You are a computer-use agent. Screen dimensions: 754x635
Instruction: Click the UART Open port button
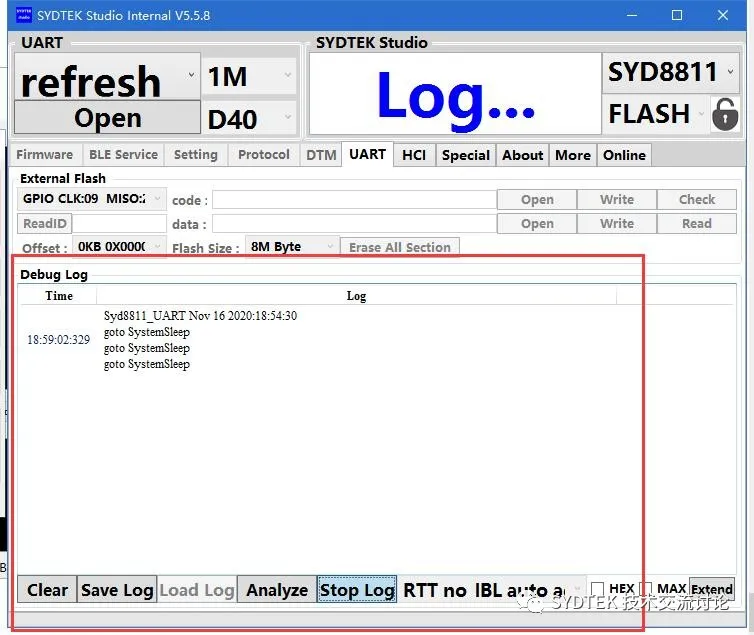107,117
